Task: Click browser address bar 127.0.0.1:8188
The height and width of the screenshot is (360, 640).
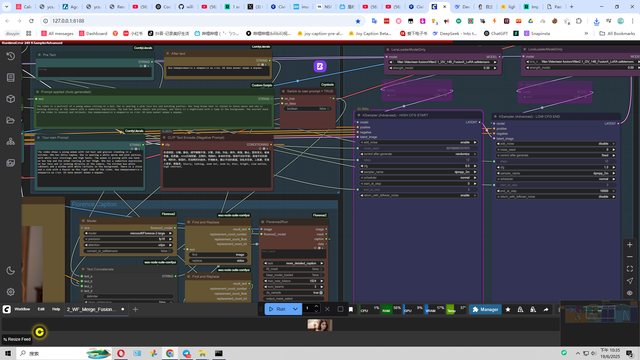Action: [x=69, y=21]
